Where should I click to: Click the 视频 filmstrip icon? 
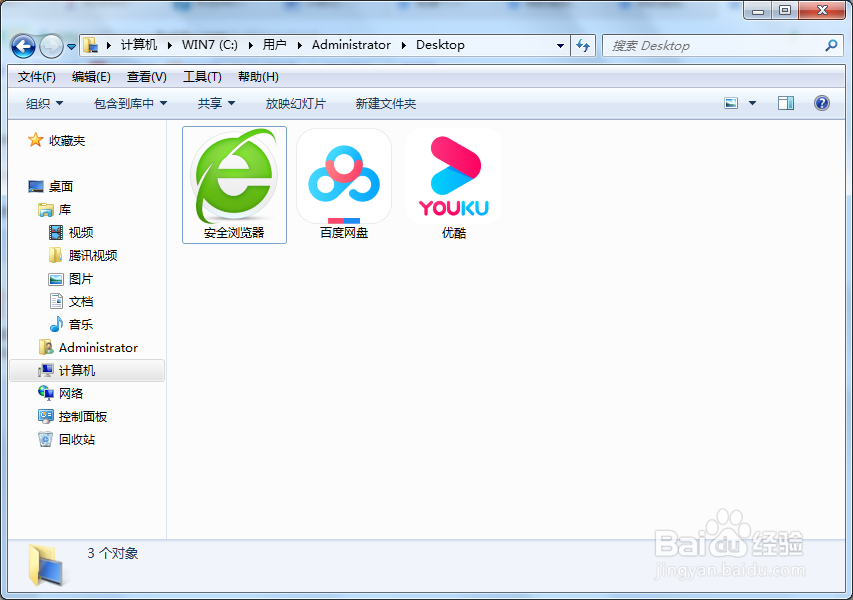coord(56,232)
